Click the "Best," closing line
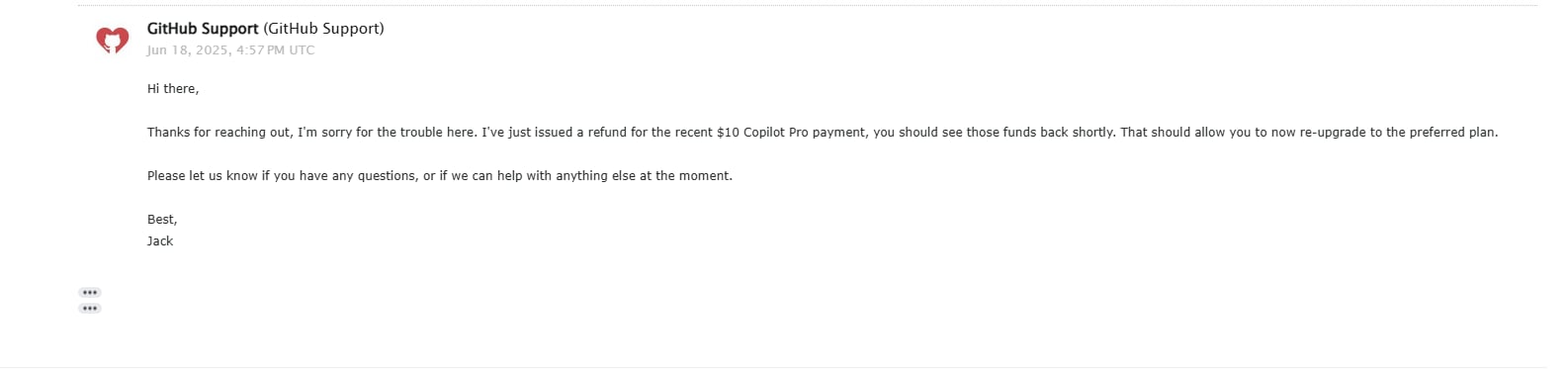The width and height of the screenshot is (1568, 381). tap(162, 220)
